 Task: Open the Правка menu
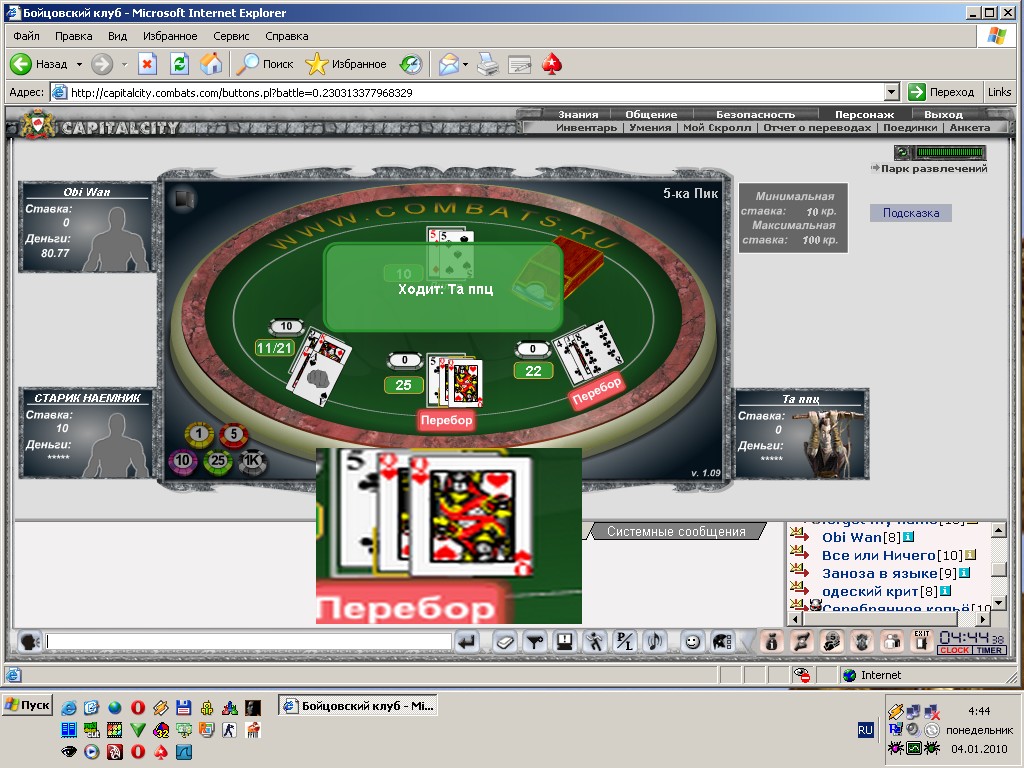point(73,36)
